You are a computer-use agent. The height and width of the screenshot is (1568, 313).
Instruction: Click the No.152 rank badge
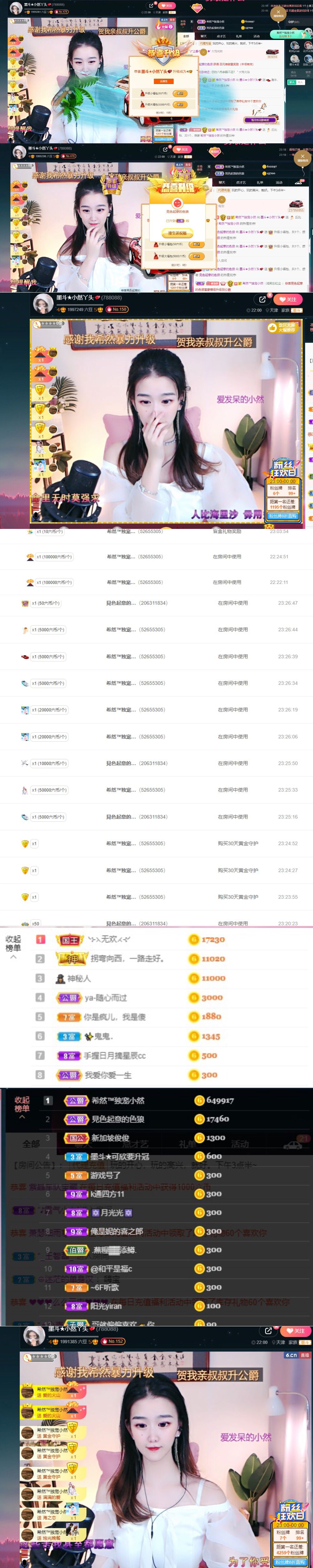click(x=113, y=1341)
